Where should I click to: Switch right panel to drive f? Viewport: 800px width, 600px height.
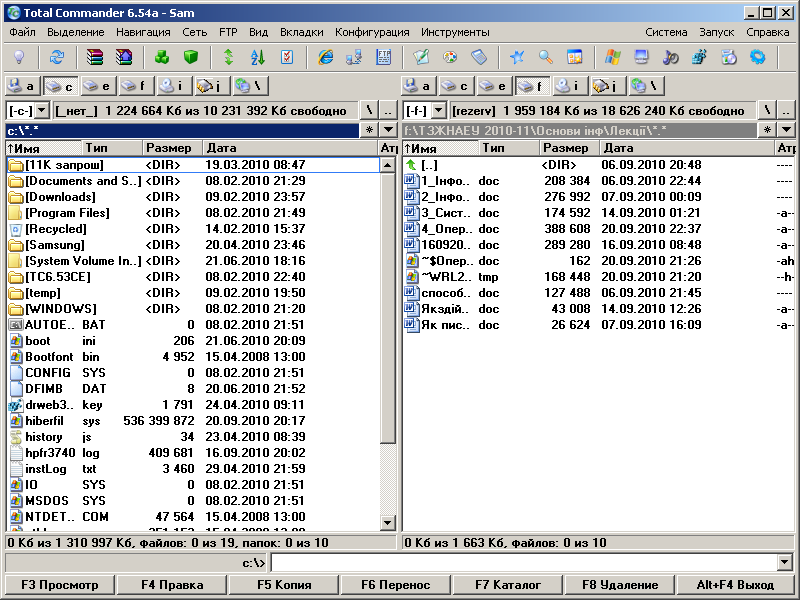[x=532, y=86]
